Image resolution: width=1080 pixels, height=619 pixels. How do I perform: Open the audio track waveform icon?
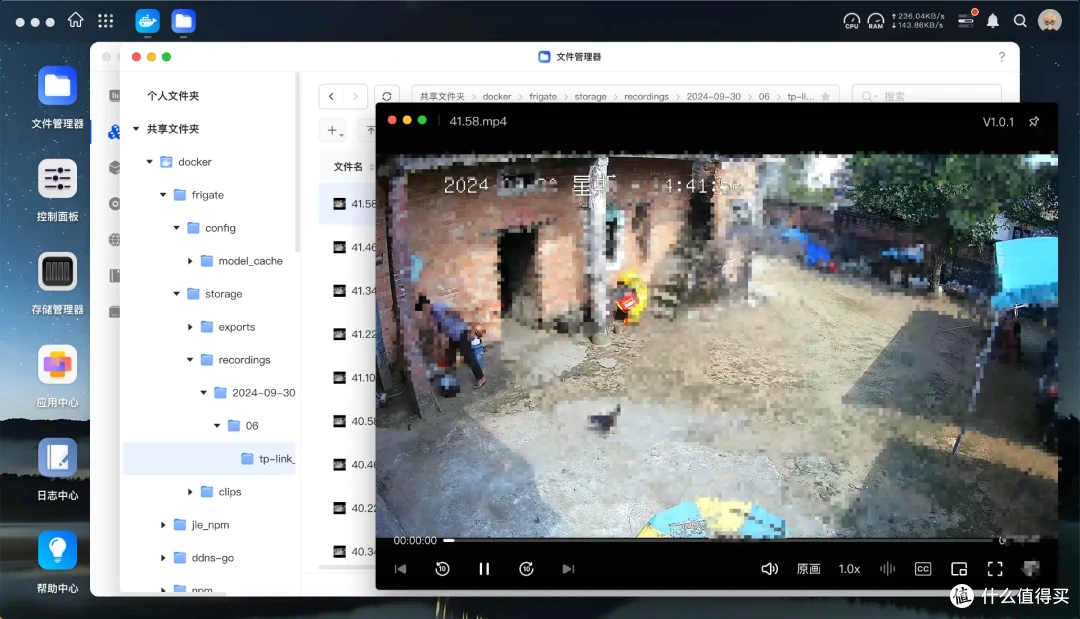[x=887, y=569]
